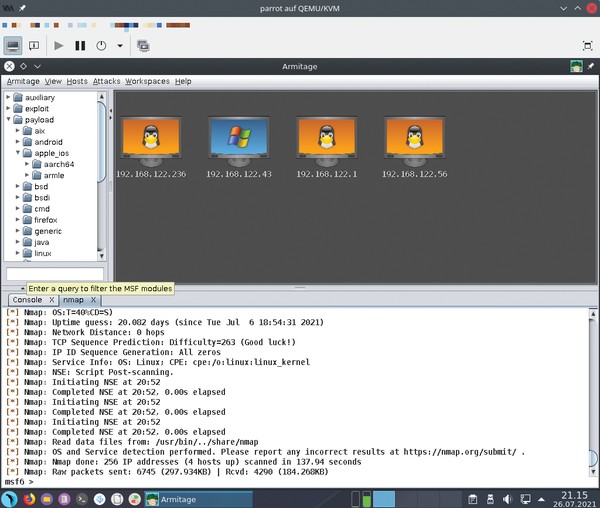600x508 pixels.
Task: Select the 192.168.122.56 Linux host icon
Action: (x=415, y=140)
